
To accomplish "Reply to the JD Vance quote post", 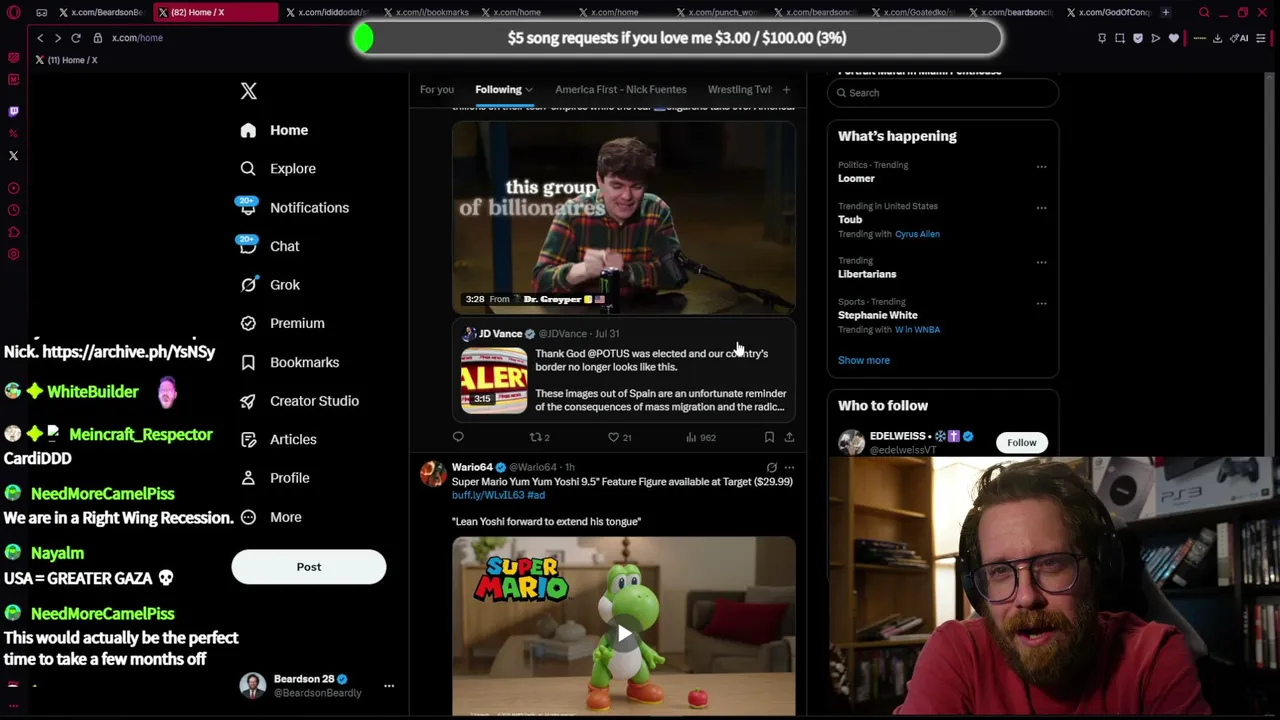I will tap(458, 437).
